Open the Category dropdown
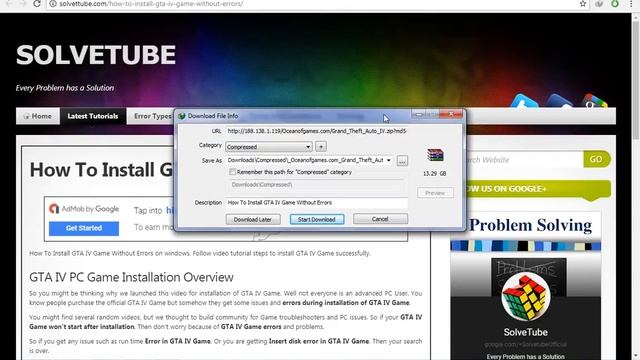This screenshot has width=640, height=360. 269,147
